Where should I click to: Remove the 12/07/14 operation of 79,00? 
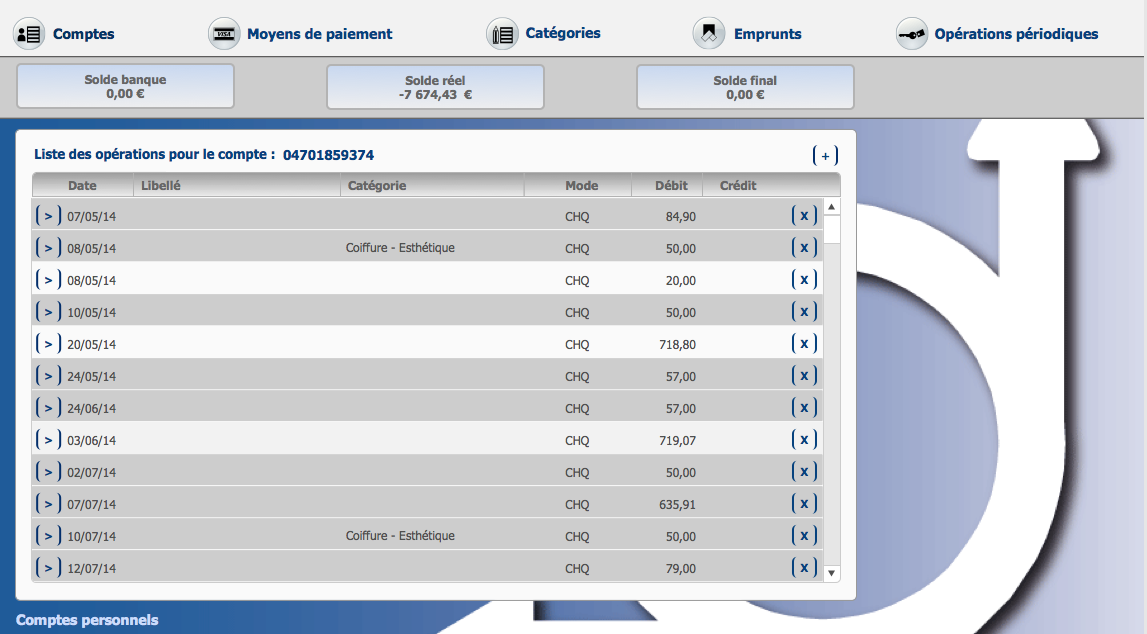pos(804,567)
